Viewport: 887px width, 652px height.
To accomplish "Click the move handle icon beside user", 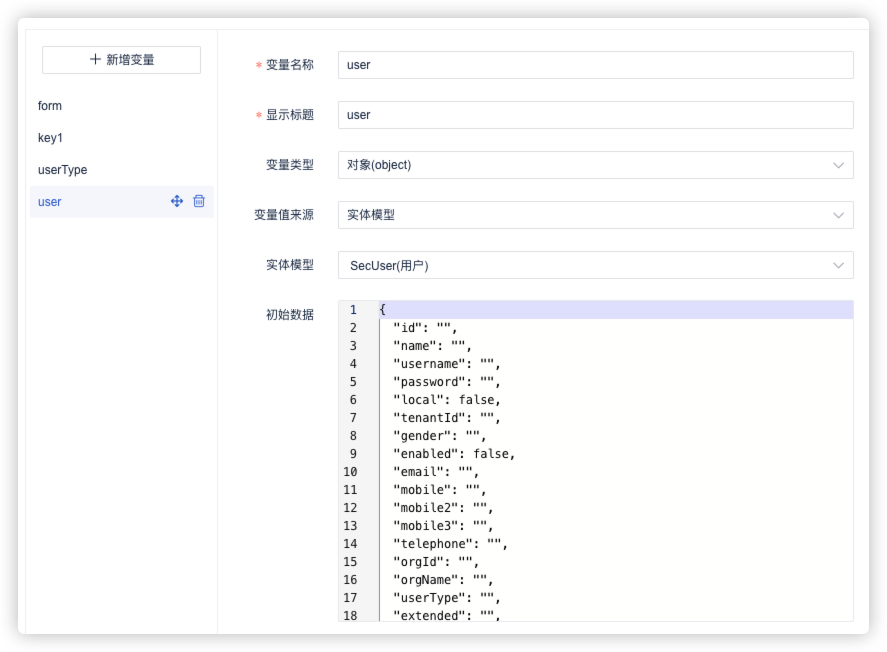I will (x=177, y=201).
